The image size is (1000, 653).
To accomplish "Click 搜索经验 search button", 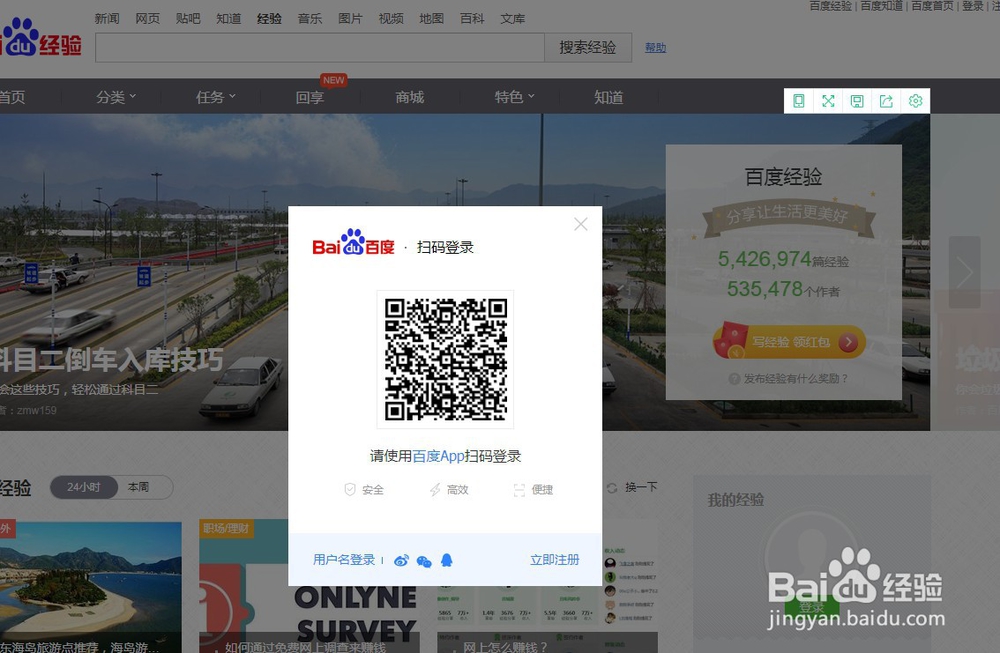I will 588,48.
